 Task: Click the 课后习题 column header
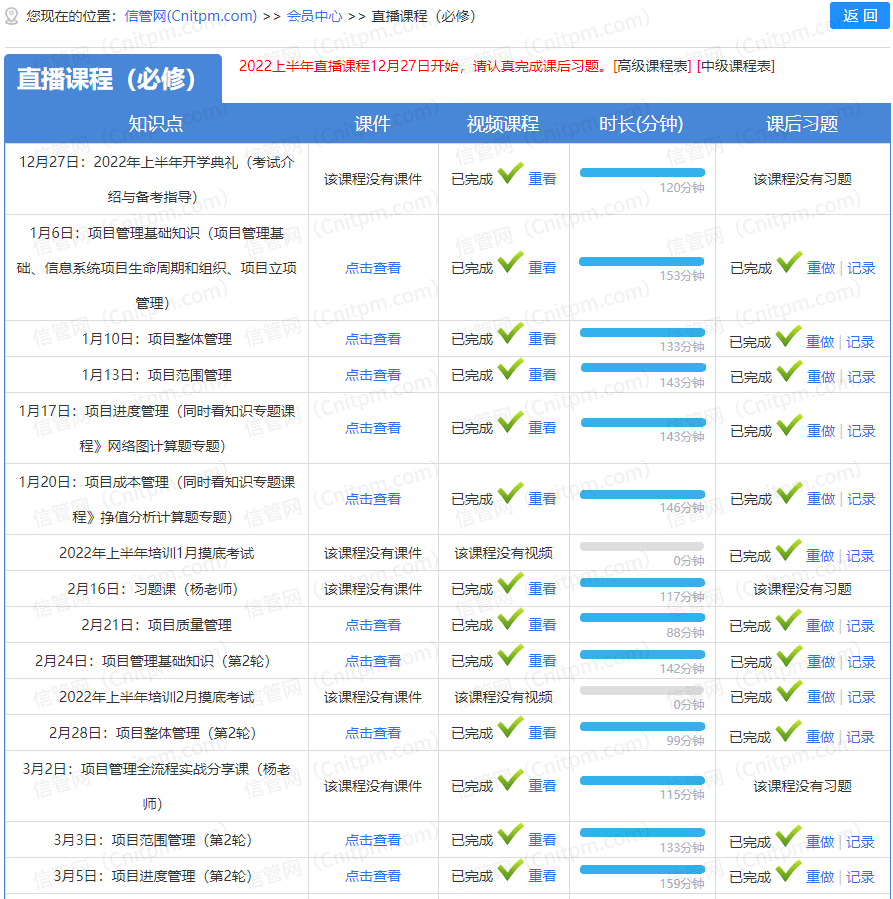802,124
